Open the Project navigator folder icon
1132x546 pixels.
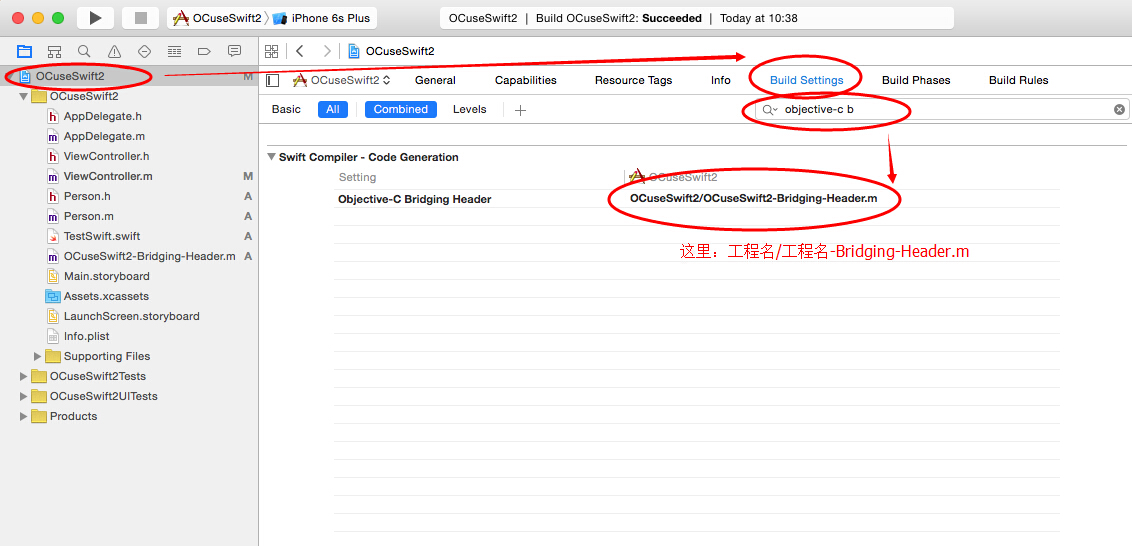25,51
